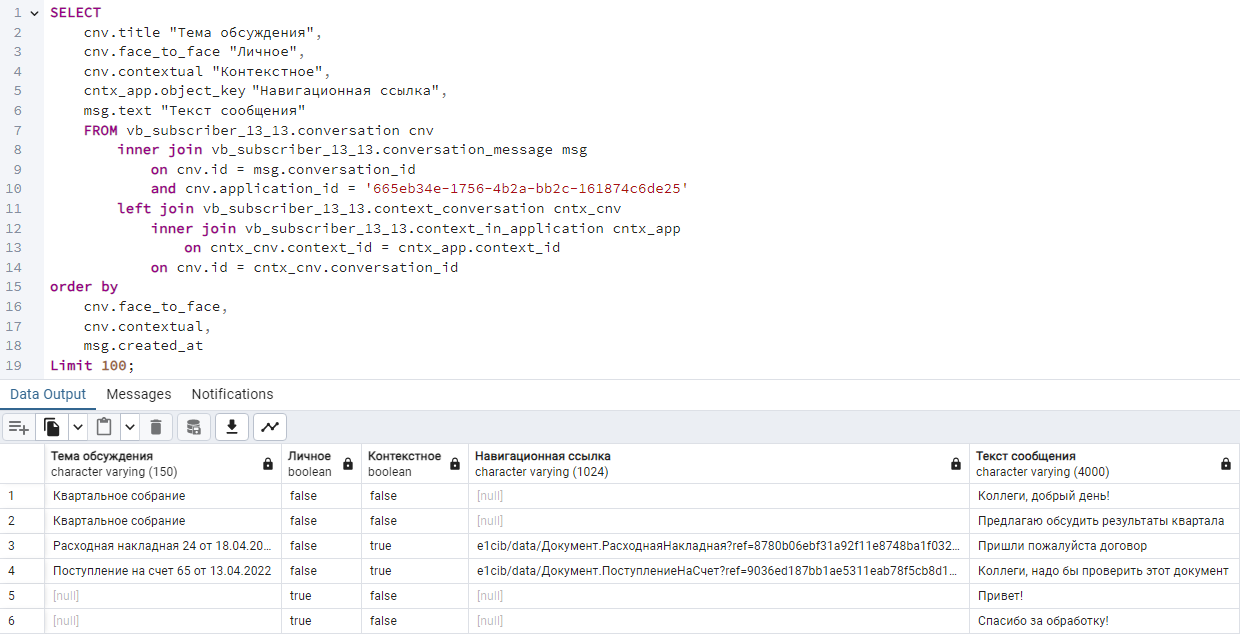The image size is (1240, 634).
Task: Collapse the SELECT code fold arrow
Action: [x=35, y=13]
